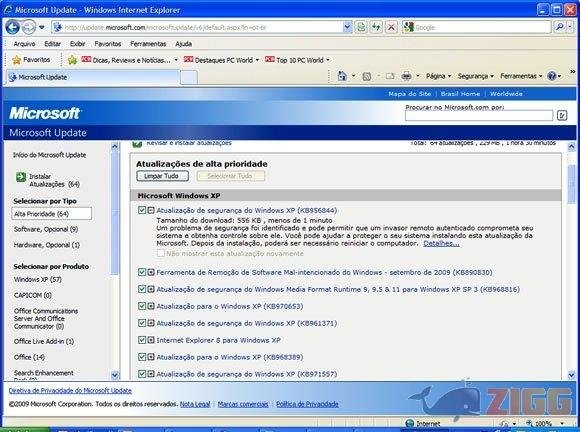The height and width of the screenshot is (432, 580).
Task: Click the Read mail icon in command bar
Action: (x=390, y=76)
